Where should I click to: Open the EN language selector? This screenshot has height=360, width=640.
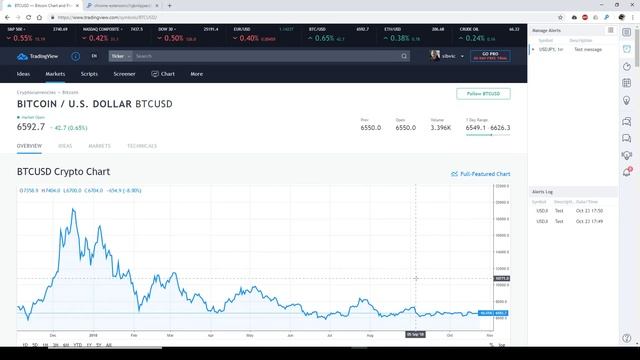click(x=94, y=56)
